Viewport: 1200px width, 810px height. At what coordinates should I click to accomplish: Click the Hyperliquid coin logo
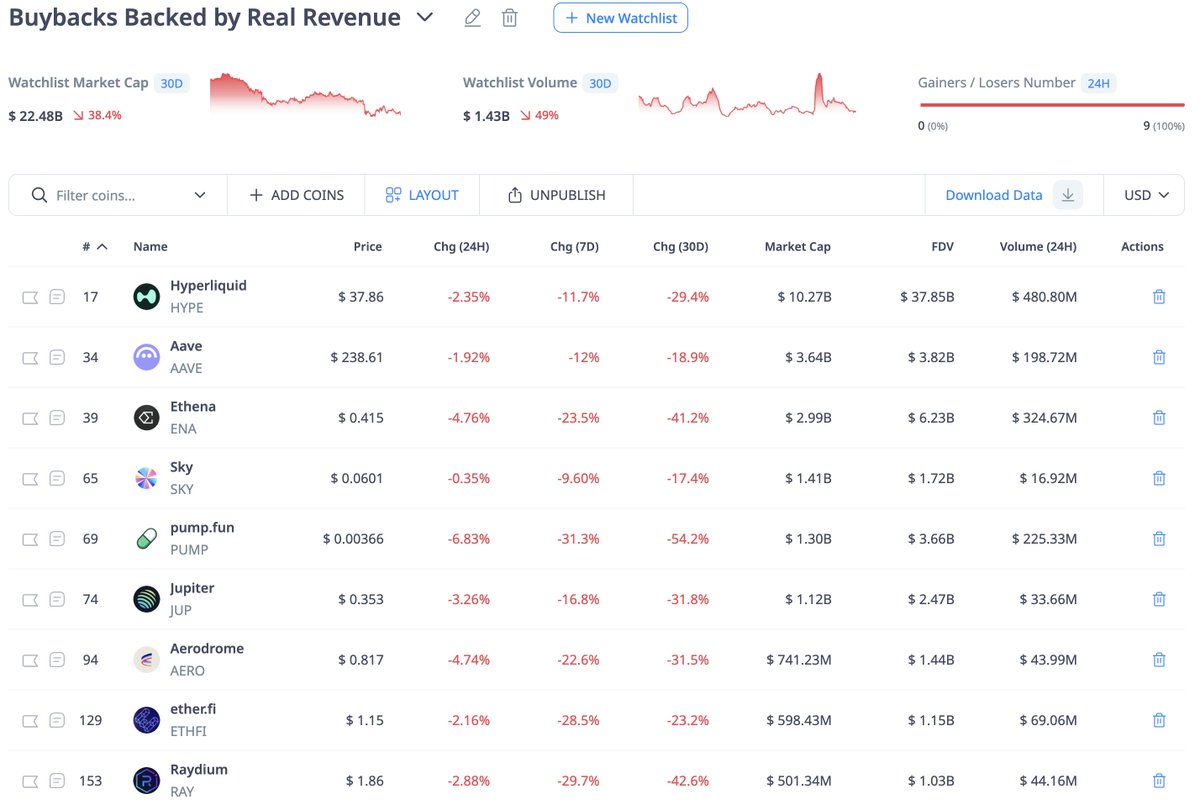coord(146,296)
